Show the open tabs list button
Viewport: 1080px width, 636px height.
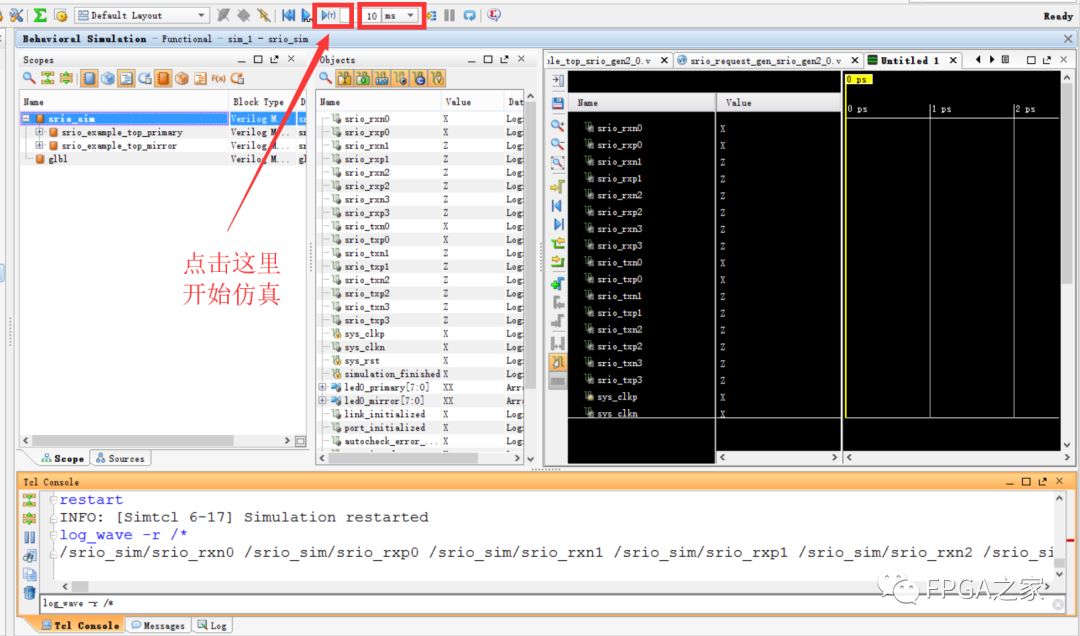1005,60
